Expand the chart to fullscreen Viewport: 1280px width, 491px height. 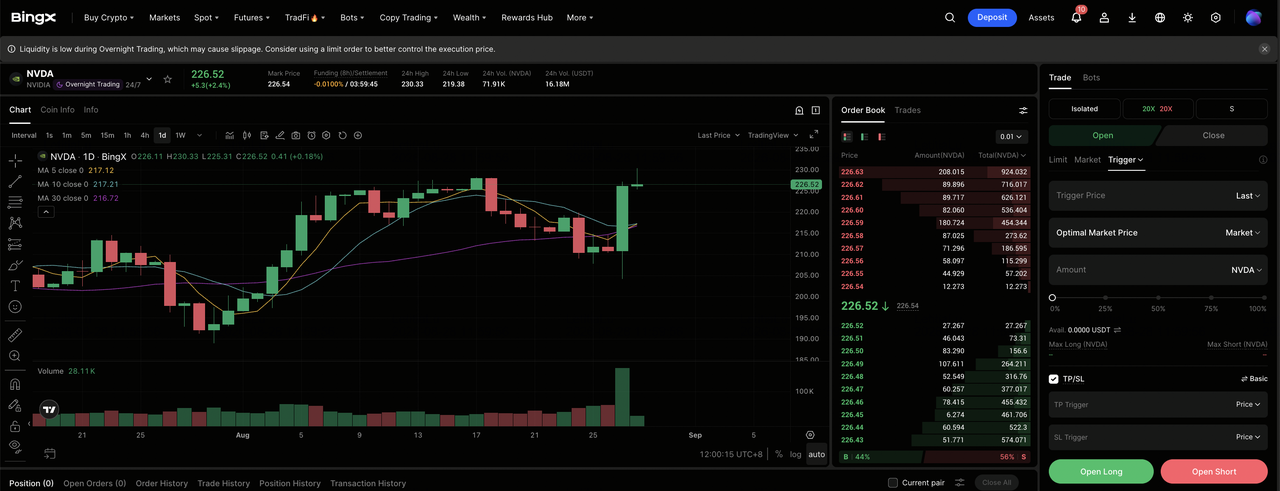coord(813,135)
